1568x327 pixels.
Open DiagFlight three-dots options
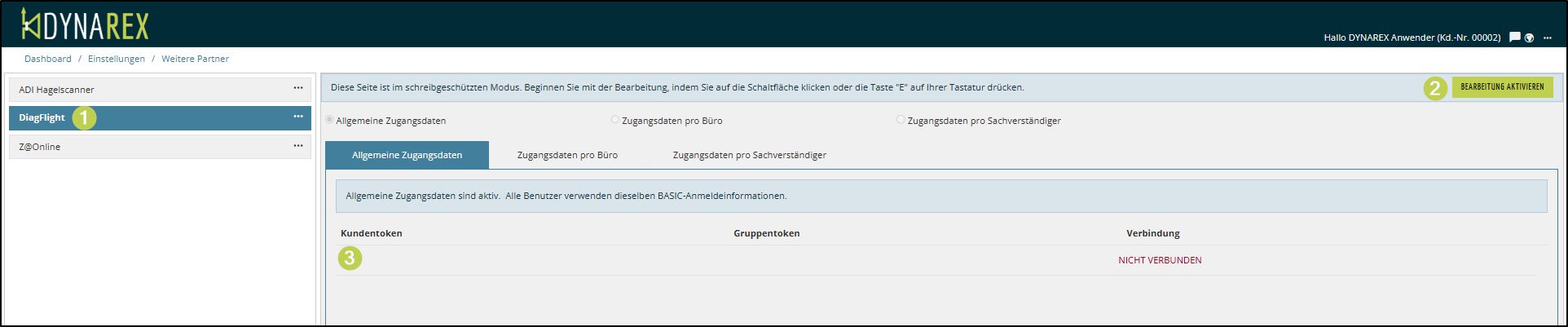coord(298,117)
